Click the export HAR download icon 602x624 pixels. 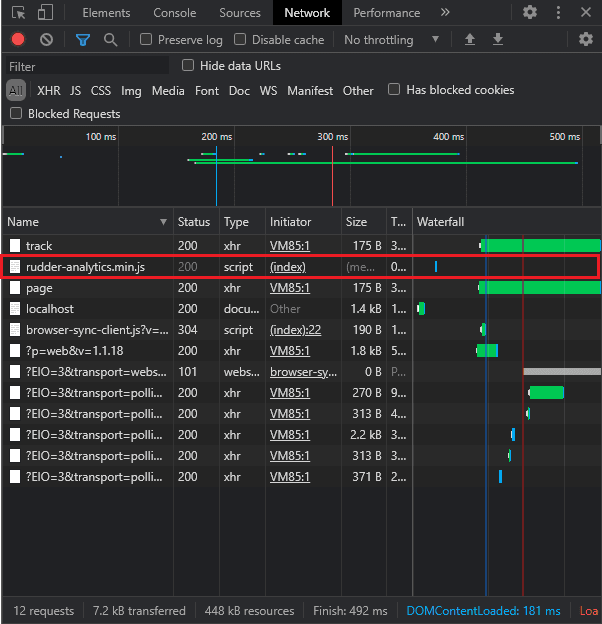(497, 40)
